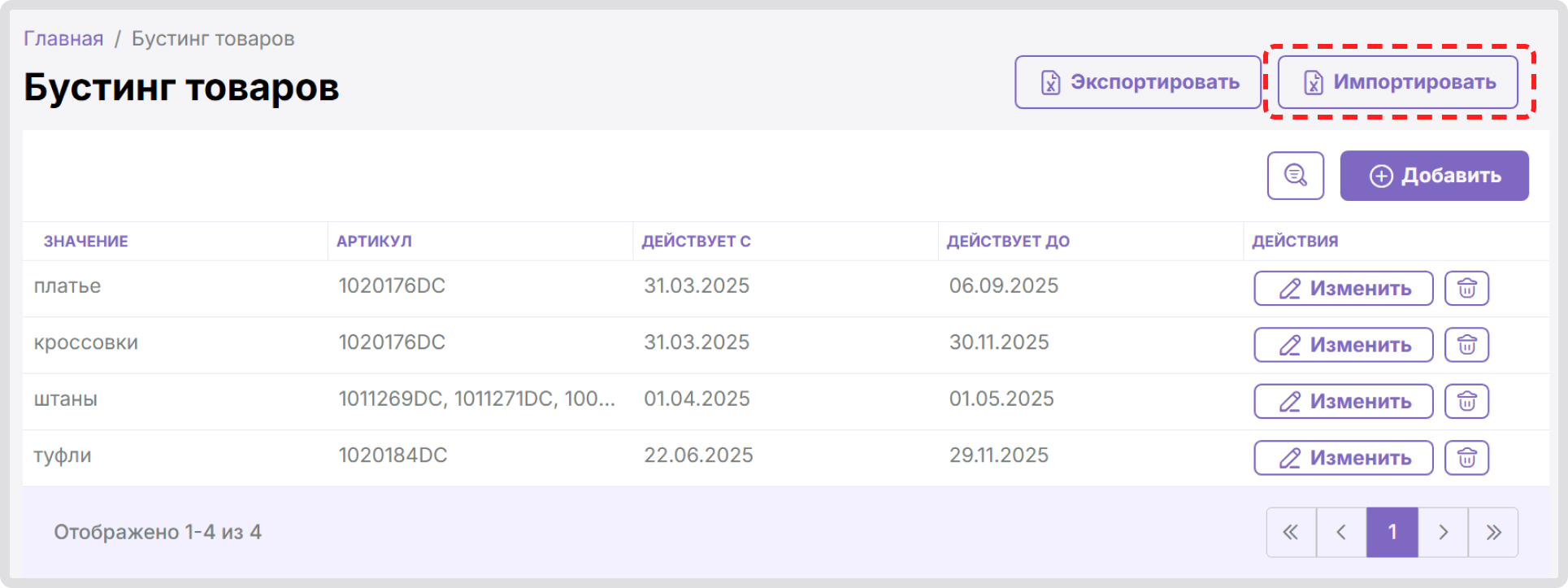Remove the туфли row with trash icon
The image size is (1568, 588).
[x=1466, y=458]
